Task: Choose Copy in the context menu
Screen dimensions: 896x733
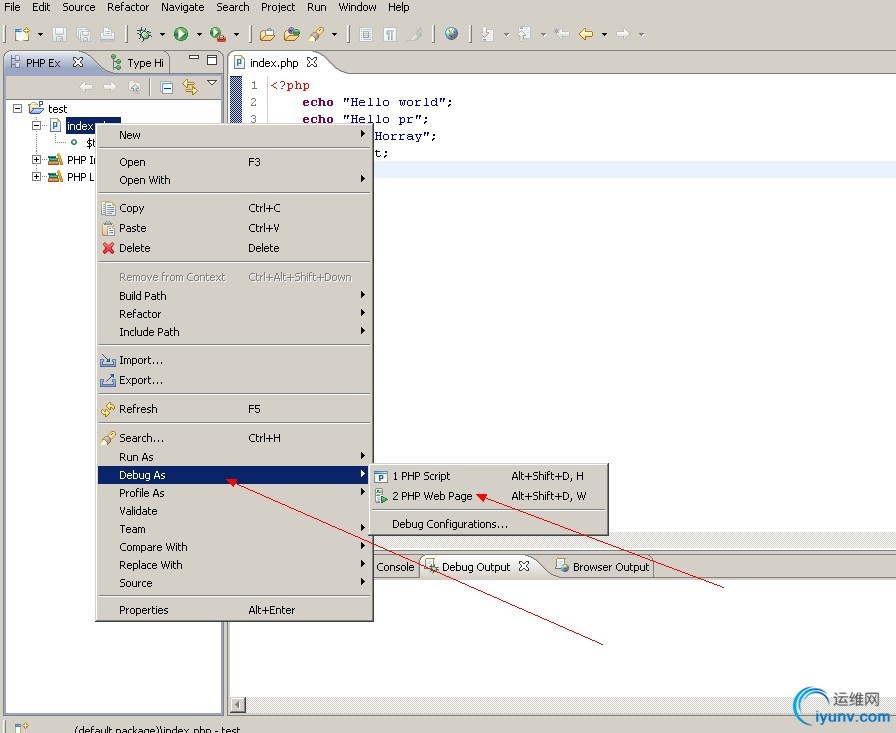Action: [234, 208]
